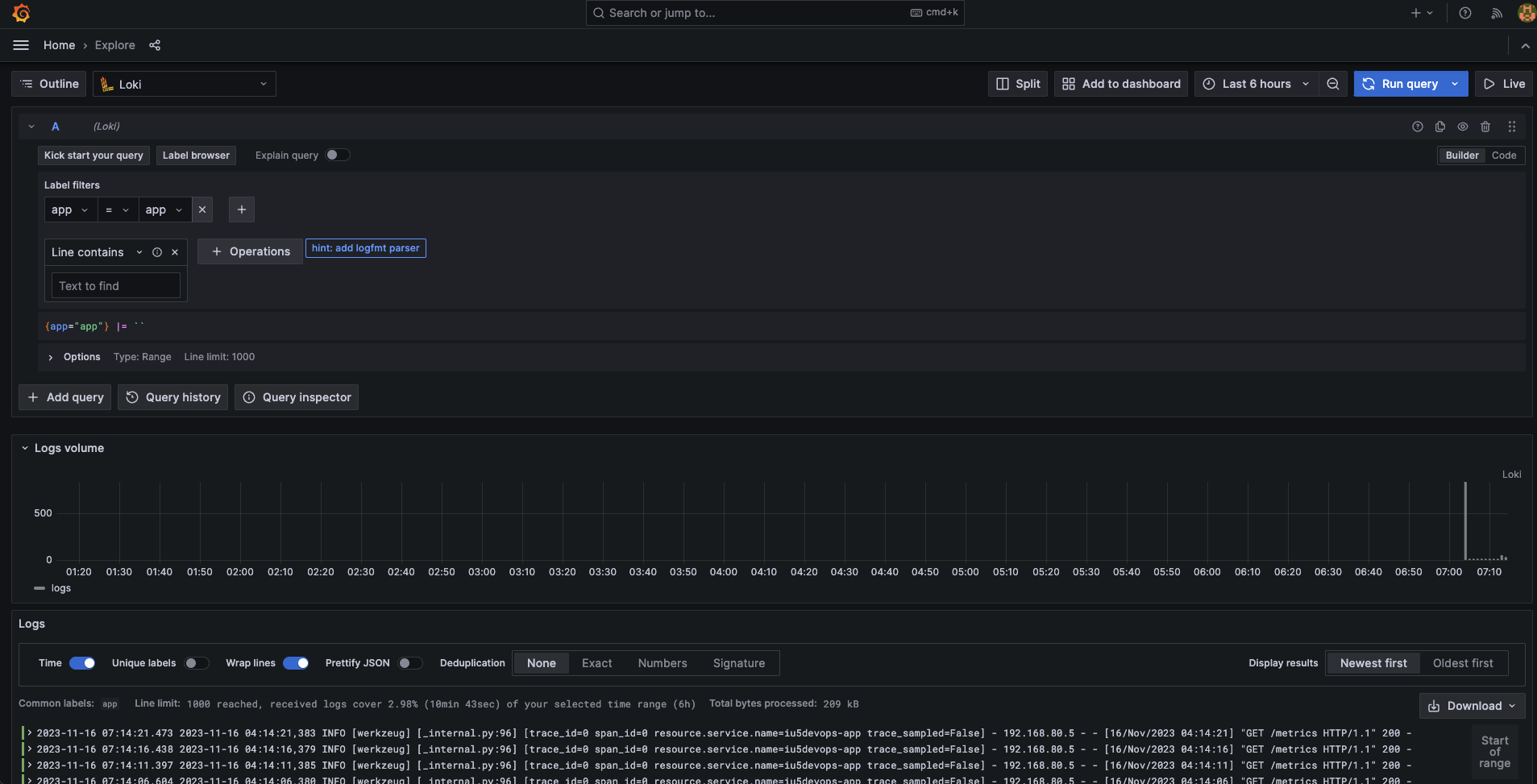1537x784 pixels.
Task: Switch to Code mode
Action: coord(1506,155)
